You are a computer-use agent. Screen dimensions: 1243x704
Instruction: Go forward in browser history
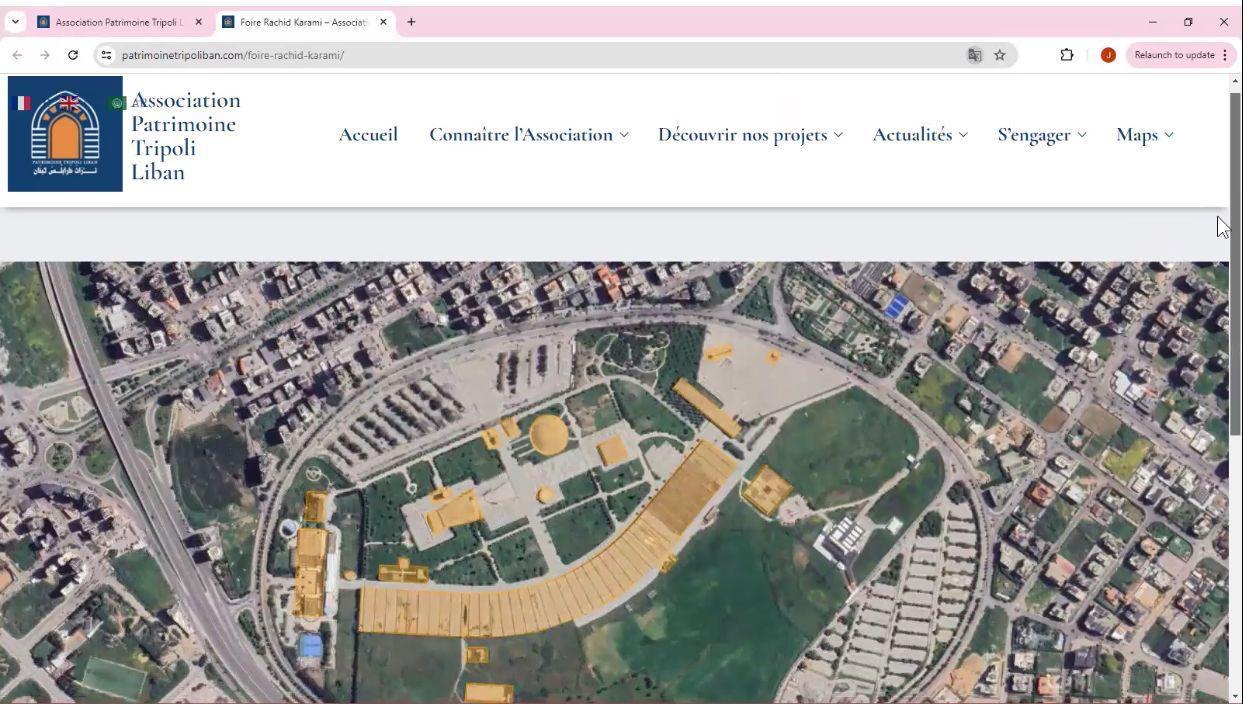(x=45, y=55)
